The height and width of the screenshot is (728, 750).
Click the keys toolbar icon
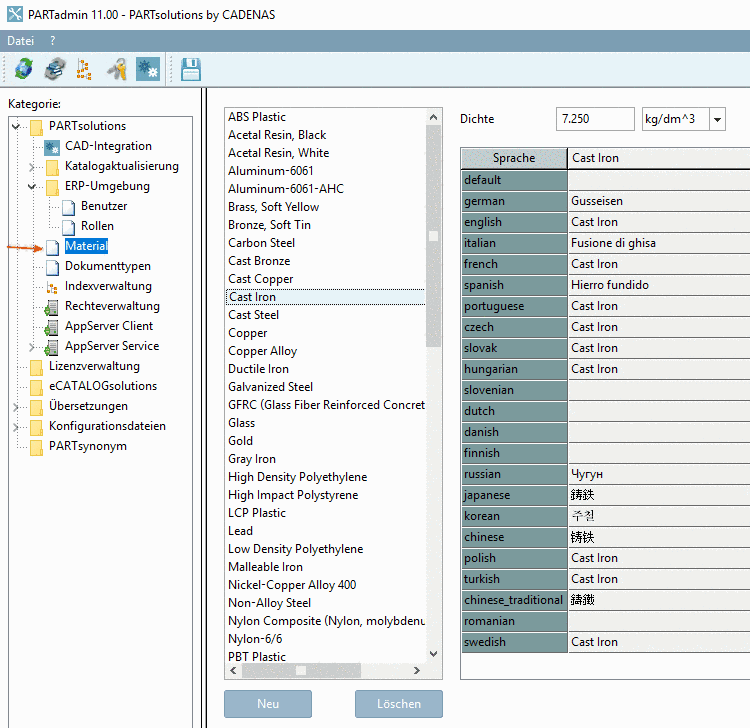[116, 69]
